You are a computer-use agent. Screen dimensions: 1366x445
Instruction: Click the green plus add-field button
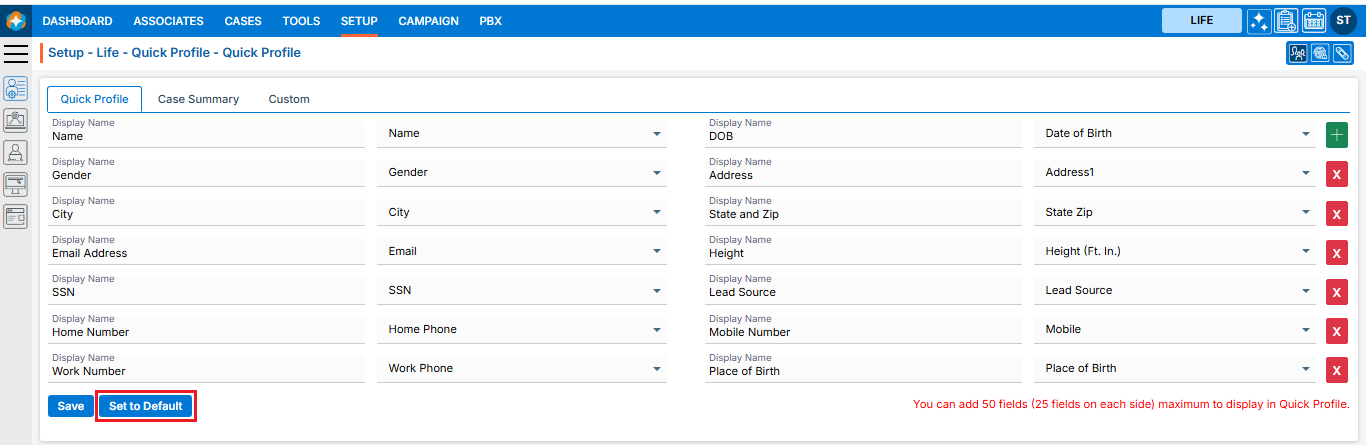(1337, 136)
